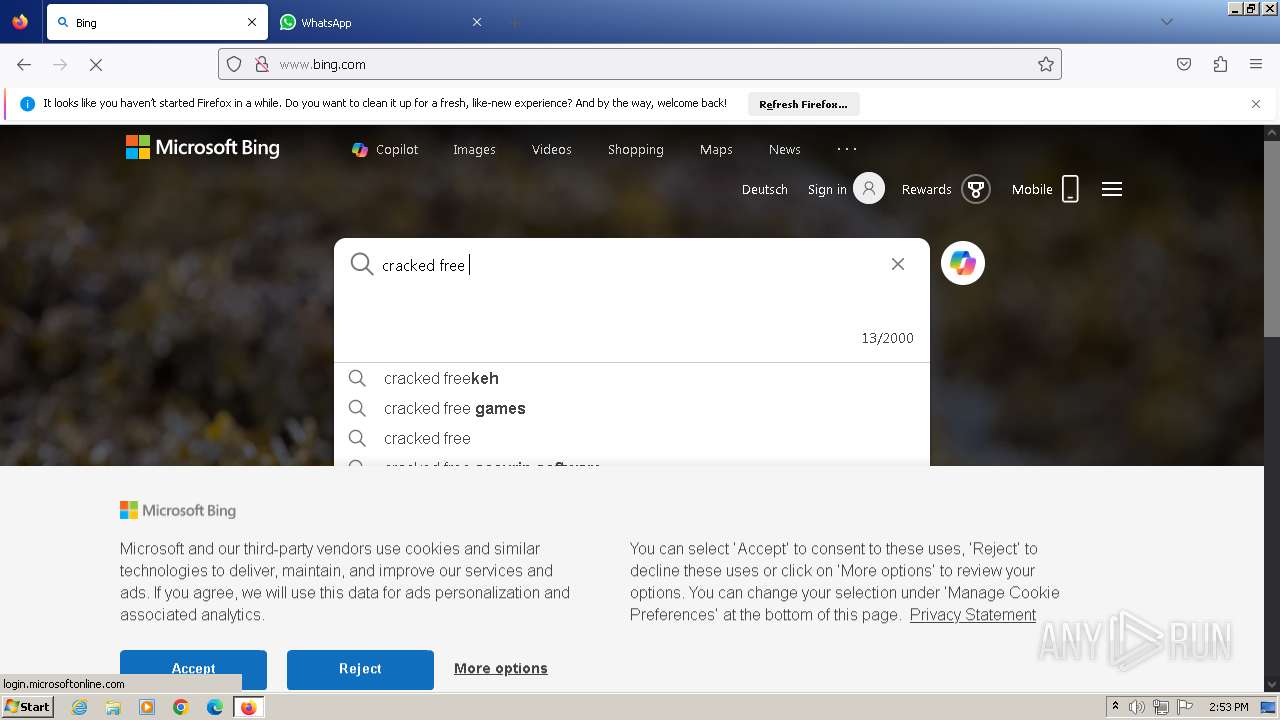Go back with the browser back arrow

pyautogui.click(x=24, y=64)
